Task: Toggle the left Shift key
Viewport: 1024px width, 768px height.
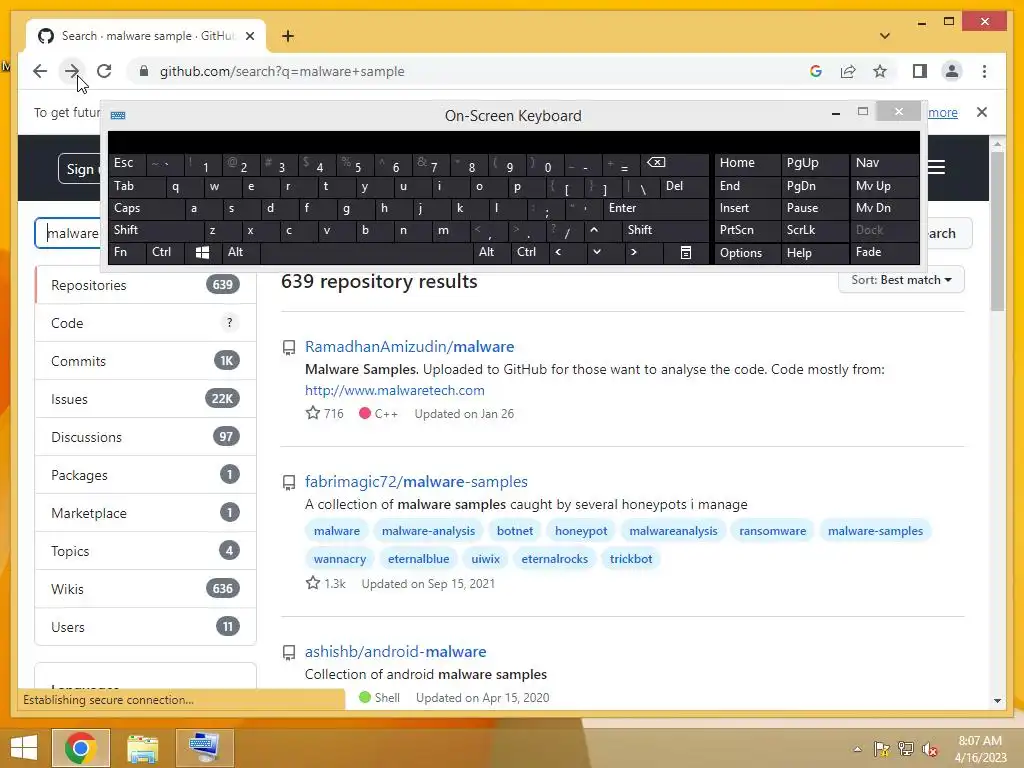Action: click(x=156, y=230)
